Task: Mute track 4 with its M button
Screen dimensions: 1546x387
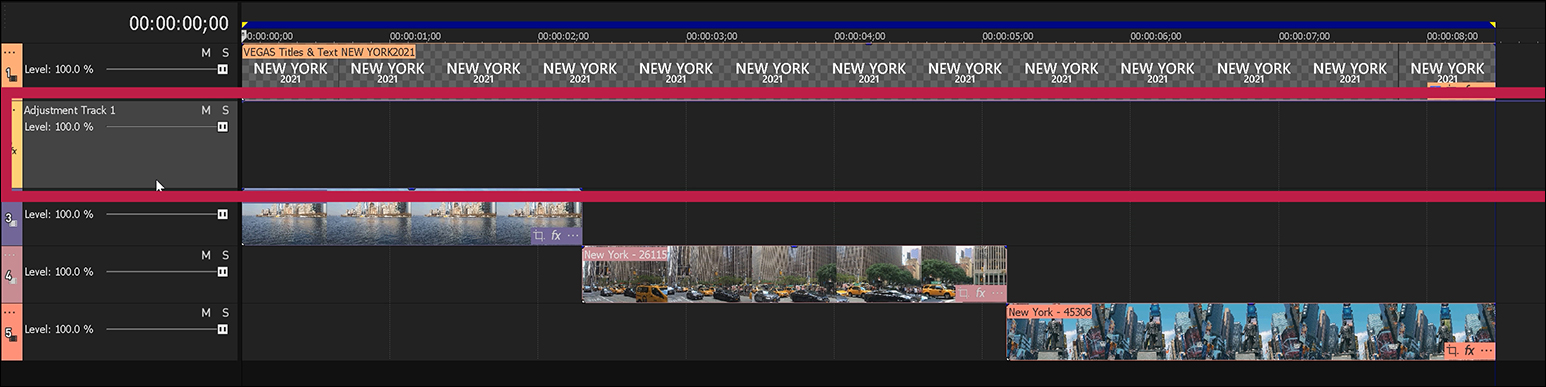Action: click(x=206, y=255)
